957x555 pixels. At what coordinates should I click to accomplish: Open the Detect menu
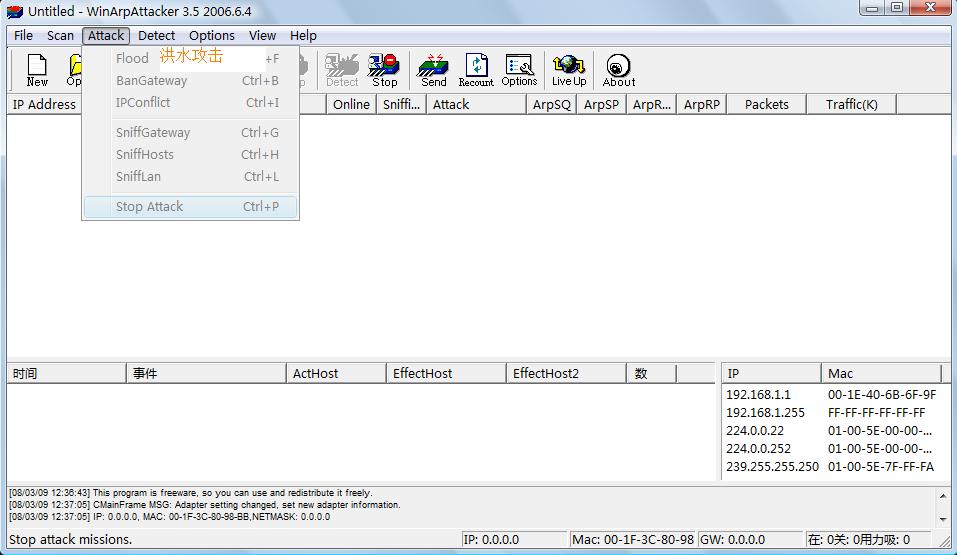[156, 35]
